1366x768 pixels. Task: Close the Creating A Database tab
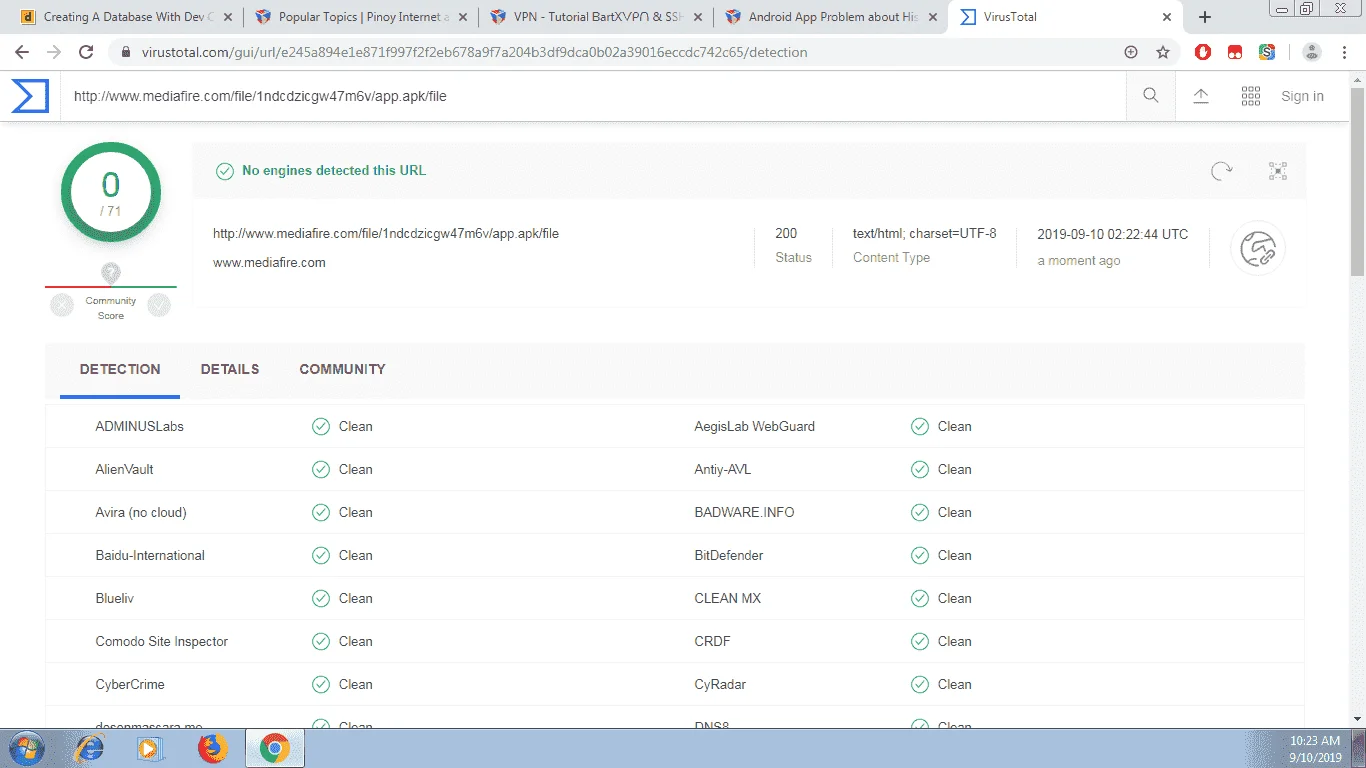tap(227, 17)
